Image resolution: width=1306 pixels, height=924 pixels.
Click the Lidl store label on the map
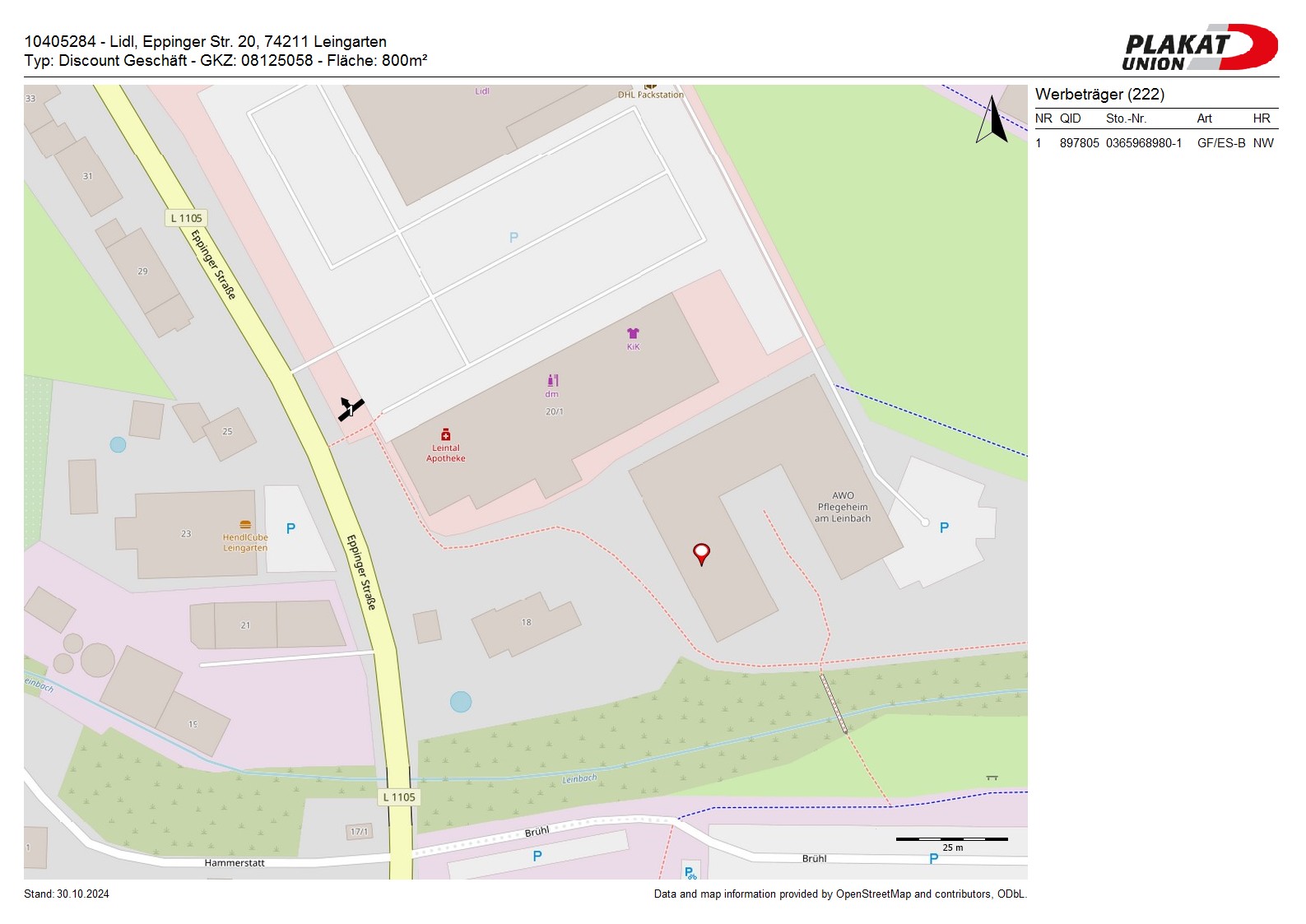(482, 91)
